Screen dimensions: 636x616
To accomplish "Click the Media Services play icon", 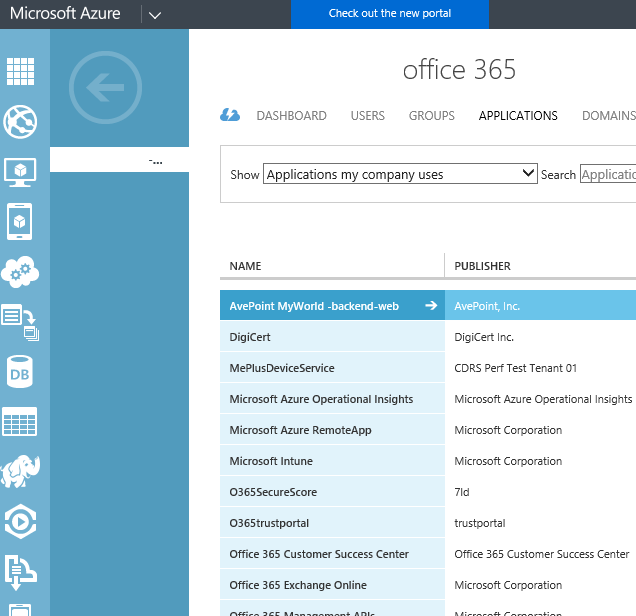I will click(x=20, y=521).
